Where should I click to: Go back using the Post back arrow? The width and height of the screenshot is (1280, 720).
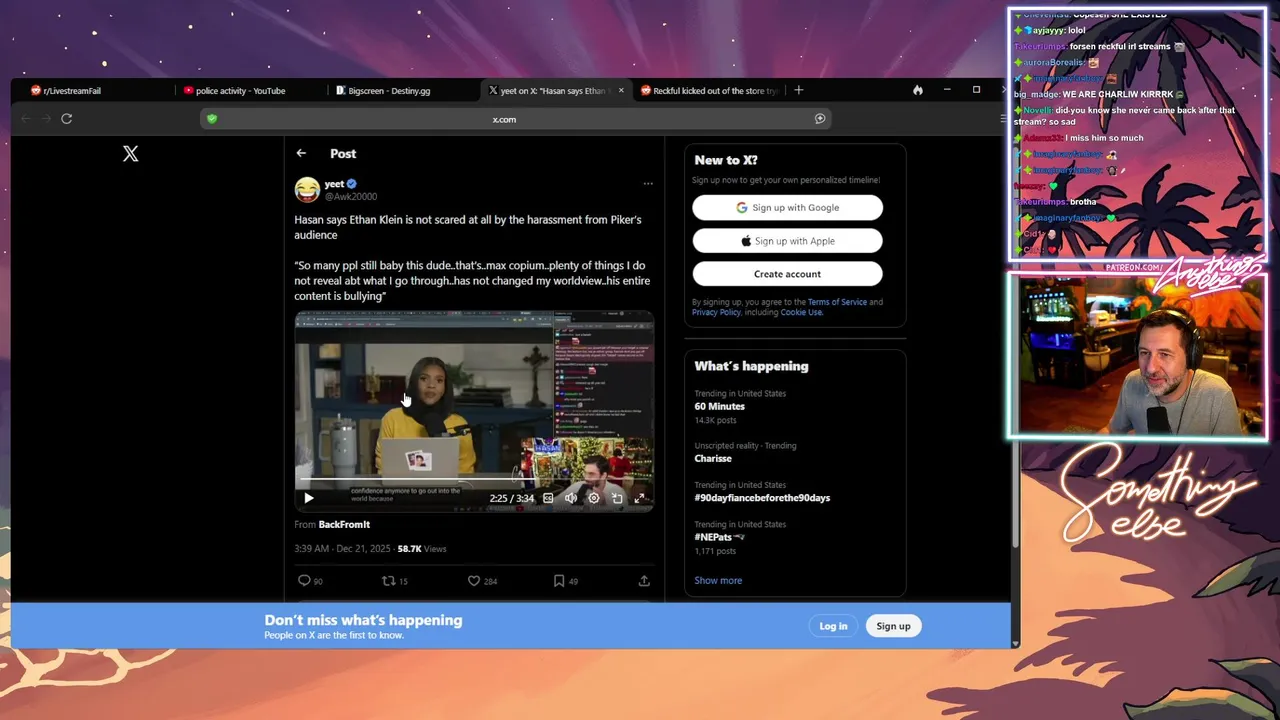tap(301, 153)
